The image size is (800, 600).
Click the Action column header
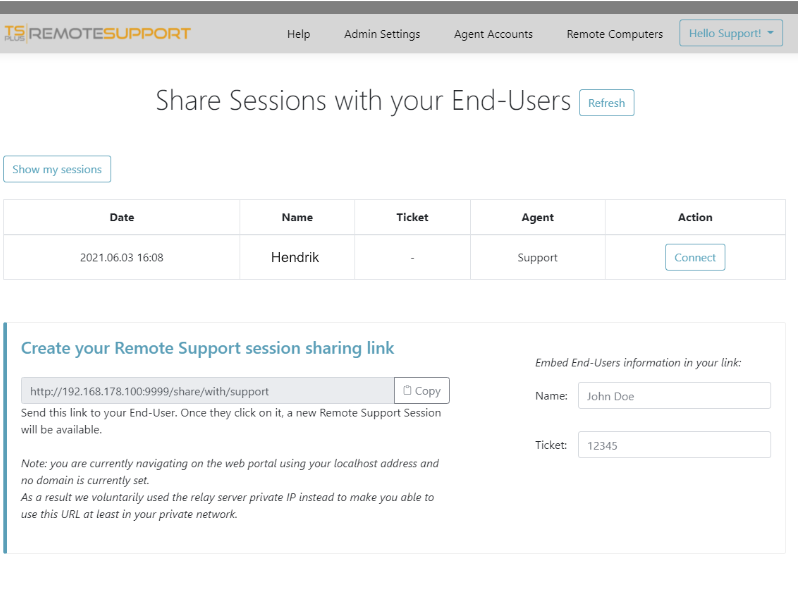click(x=695, y=217)
